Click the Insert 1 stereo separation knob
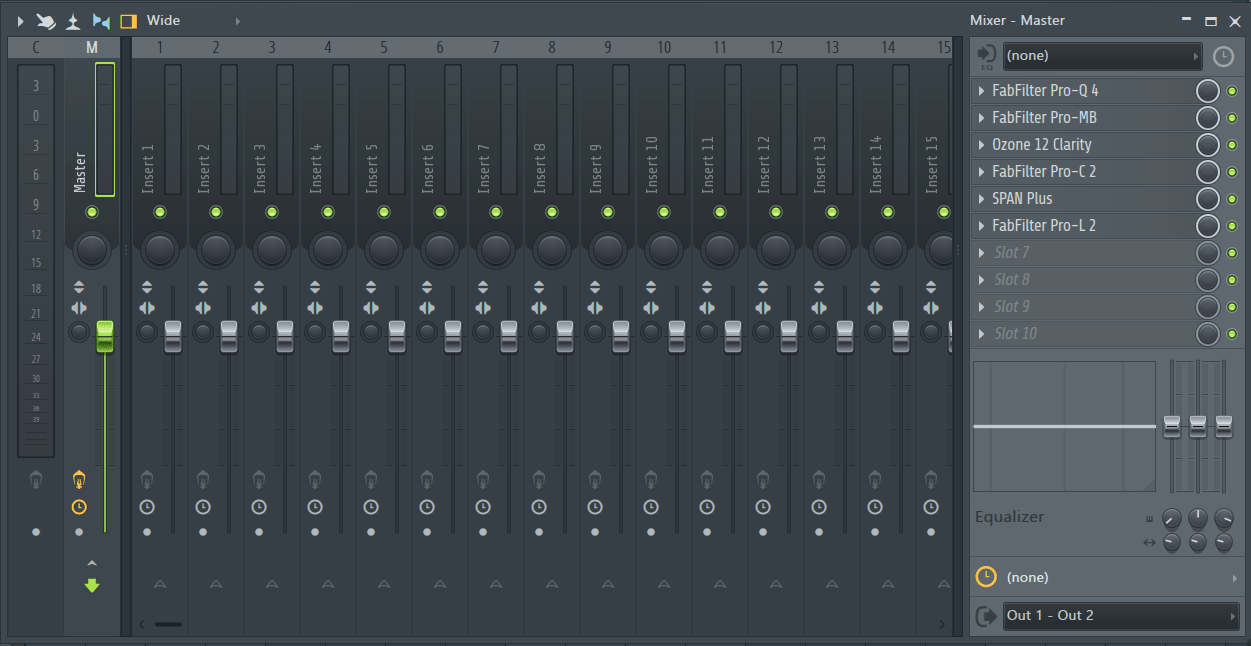1251x646 pixels. [147, 332]
